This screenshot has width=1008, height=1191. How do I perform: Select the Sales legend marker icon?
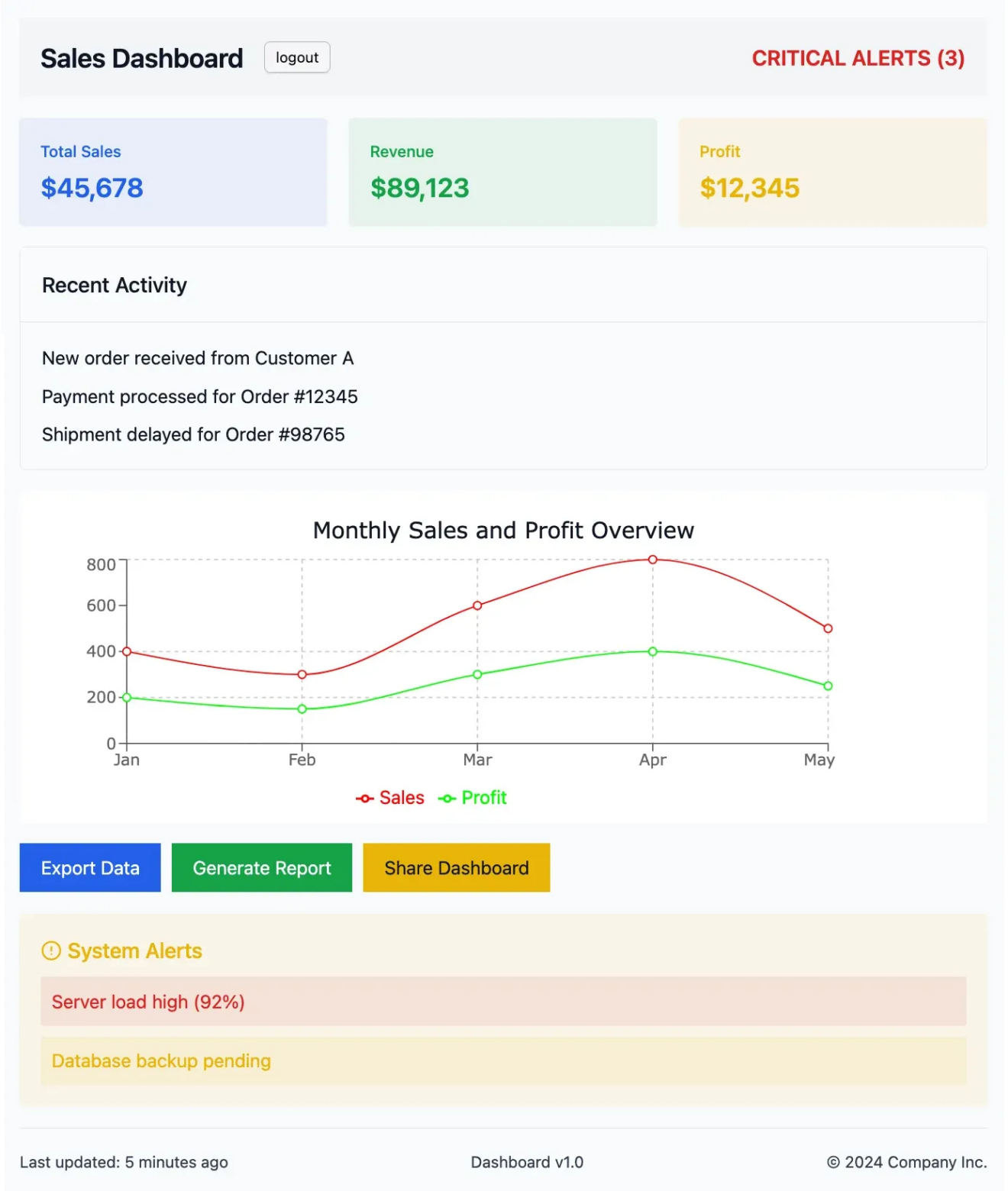coord(365,798)
